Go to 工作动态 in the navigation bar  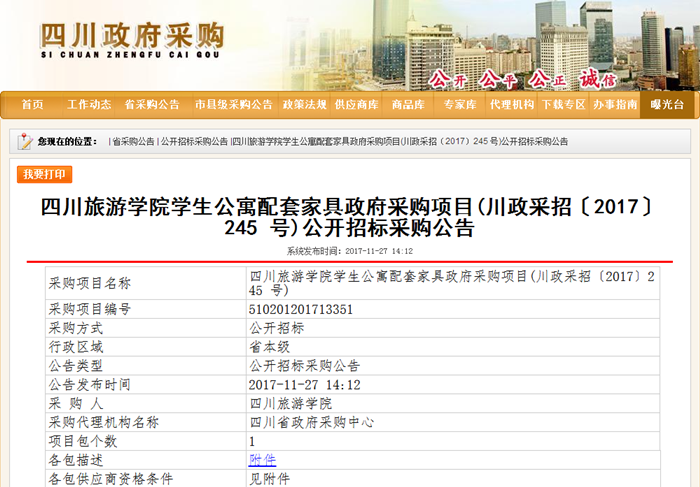(x=89, y=104)
